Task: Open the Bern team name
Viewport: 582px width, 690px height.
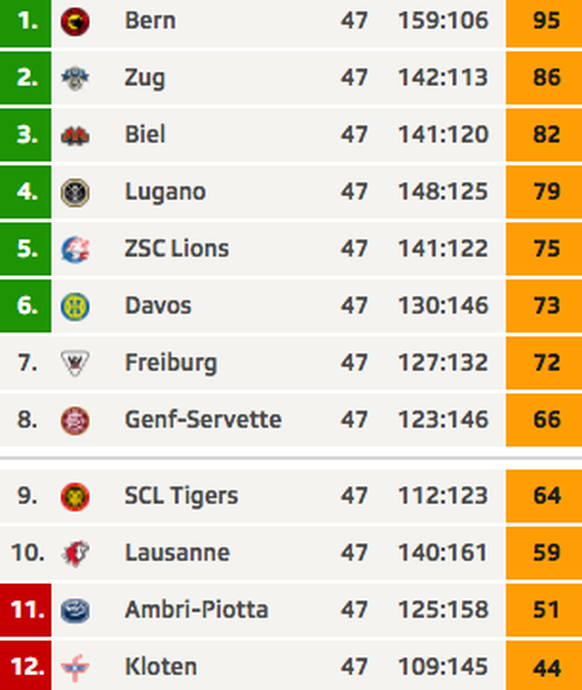Action: pyautogui.click(x=150, y=21)
